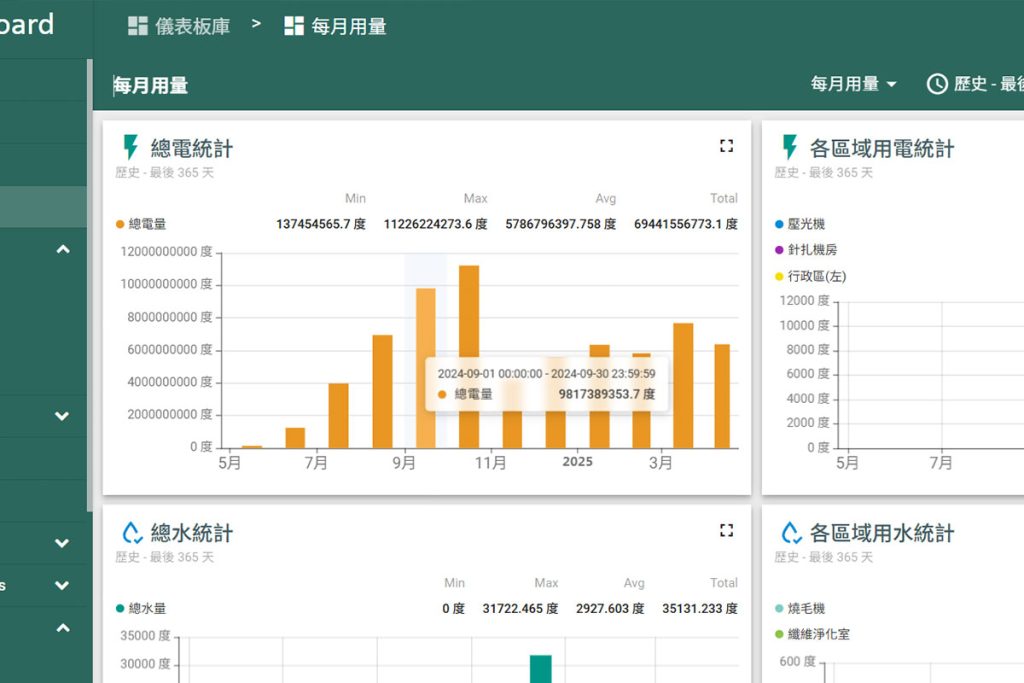Viewport: 1024px width, 683px height.
Task: Toggle 壓光機 series visibility
Action: click(806, 225)
